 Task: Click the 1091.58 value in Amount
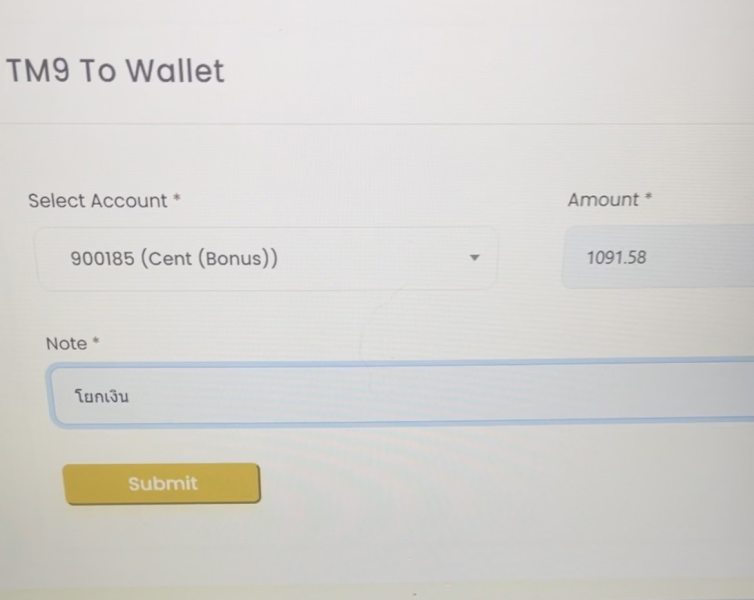616,258
